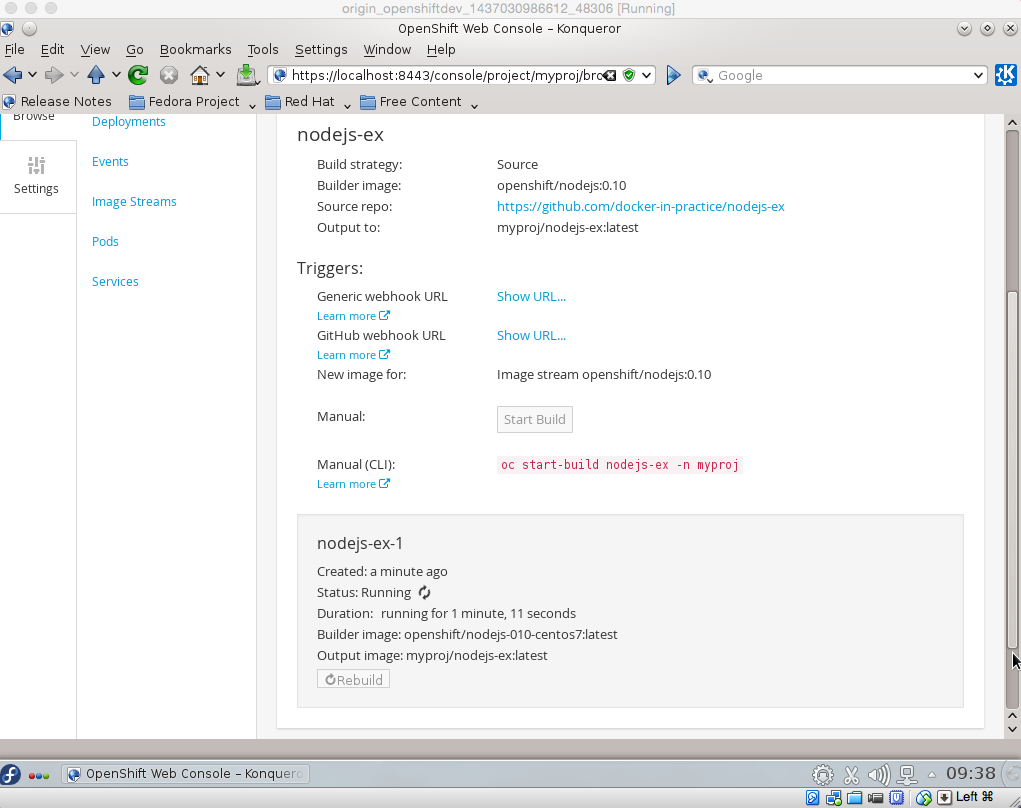Screen dimensions: 1021x808
Task: Click the Reload page icon
Action: [138, 75]
